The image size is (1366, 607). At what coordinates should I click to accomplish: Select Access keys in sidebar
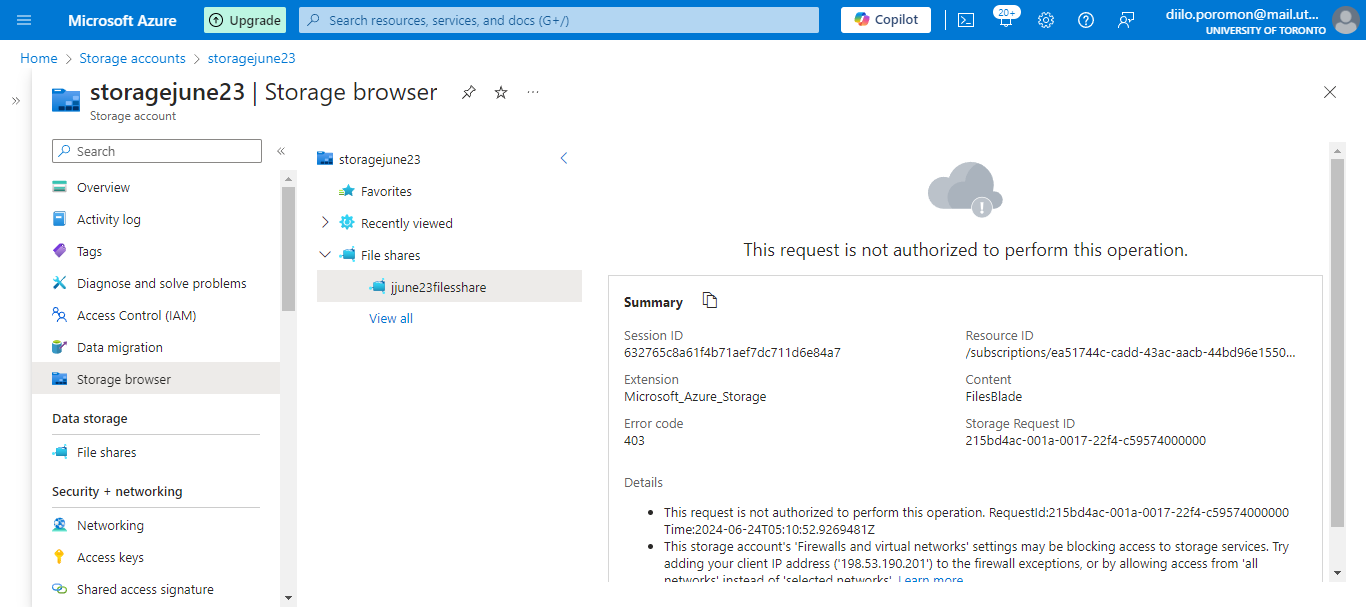[110, 557]
